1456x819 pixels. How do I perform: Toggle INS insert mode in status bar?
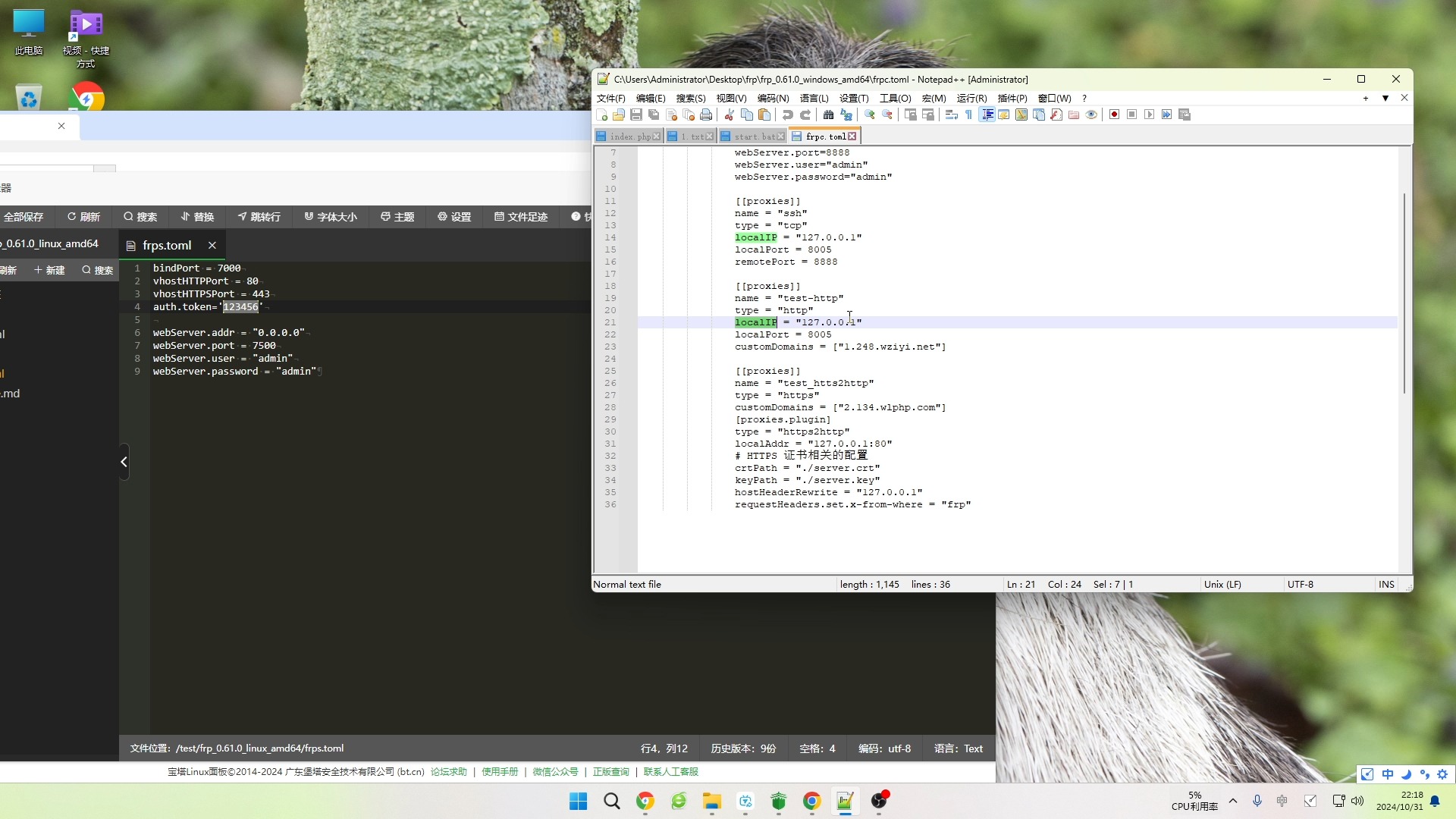click(x=1386, y=585)
